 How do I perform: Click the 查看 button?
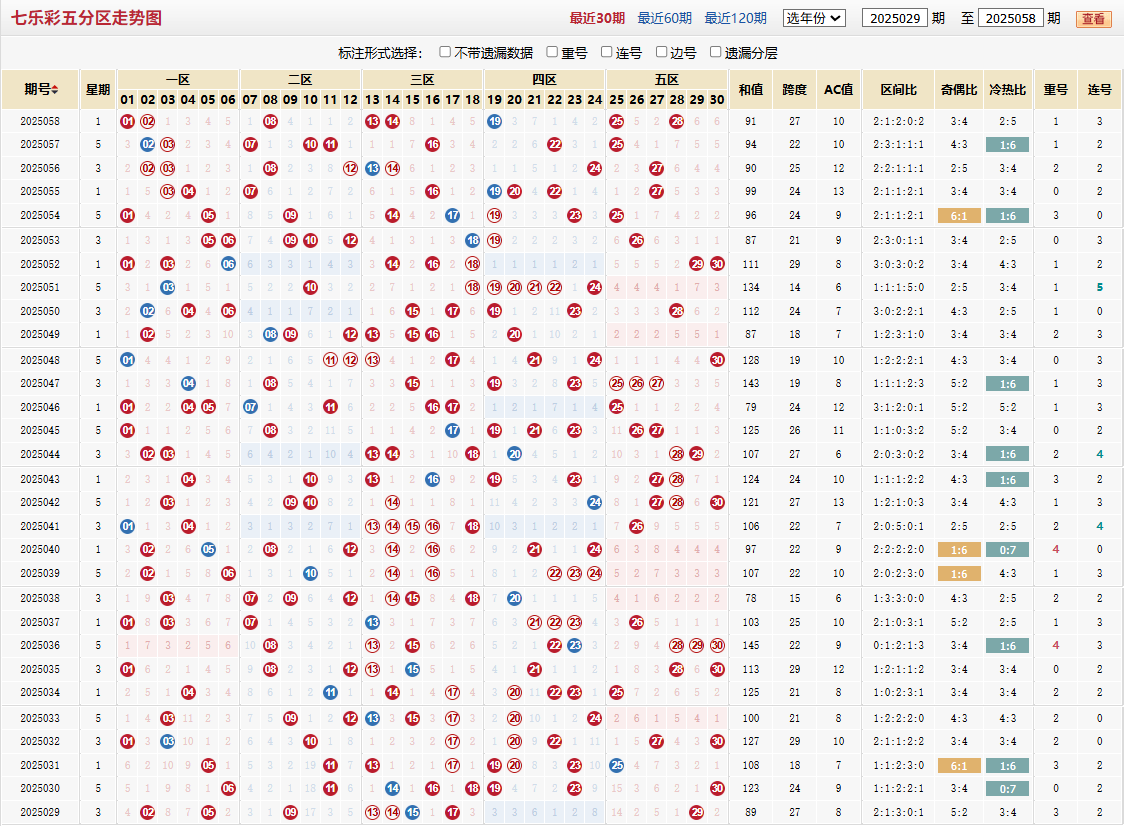1093,19
